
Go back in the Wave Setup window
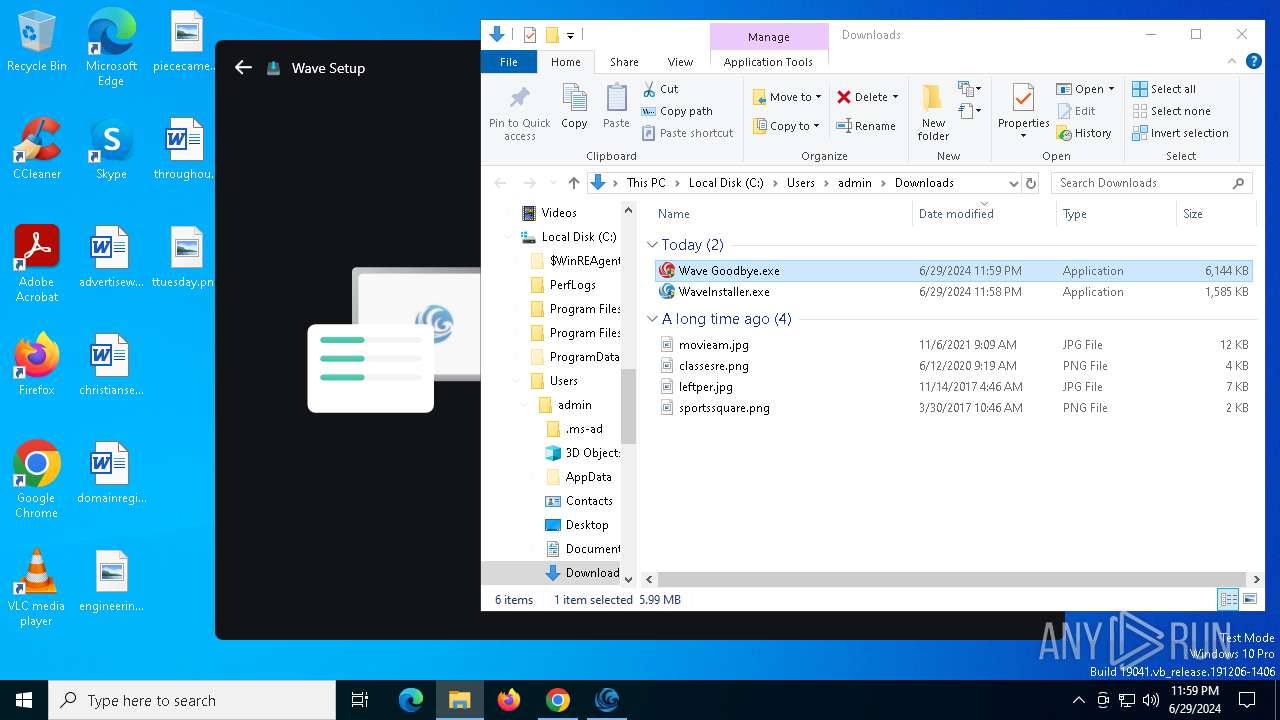[x=243, y=67]
